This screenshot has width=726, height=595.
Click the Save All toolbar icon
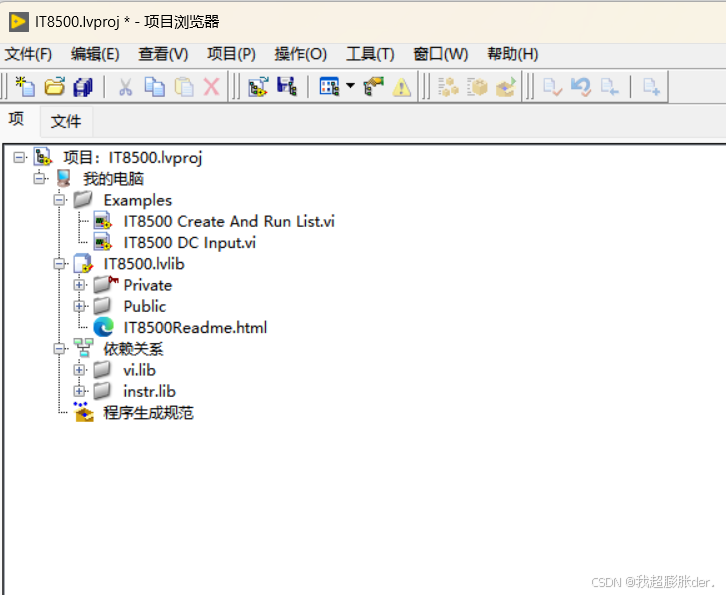[x=83, y=87]
